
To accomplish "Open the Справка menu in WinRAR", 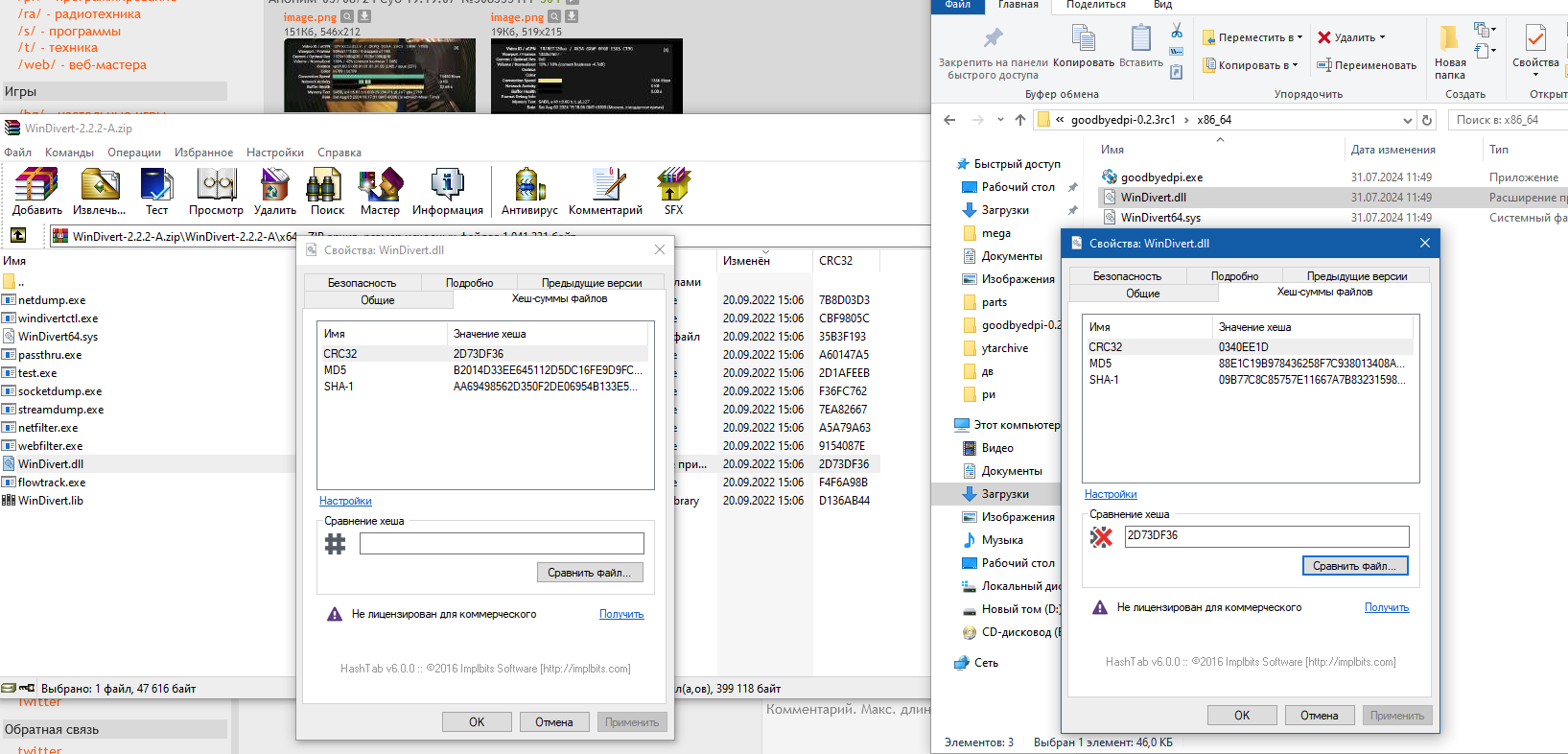I will pos(339,153).
